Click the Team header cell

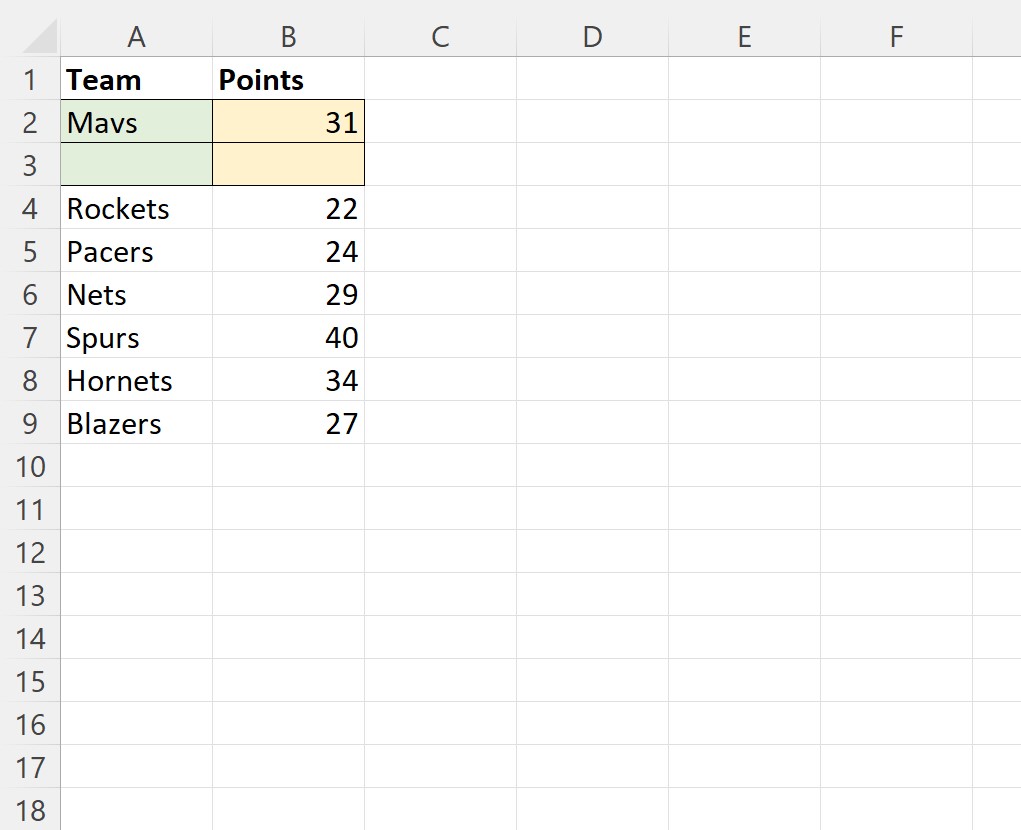point(136,79)
